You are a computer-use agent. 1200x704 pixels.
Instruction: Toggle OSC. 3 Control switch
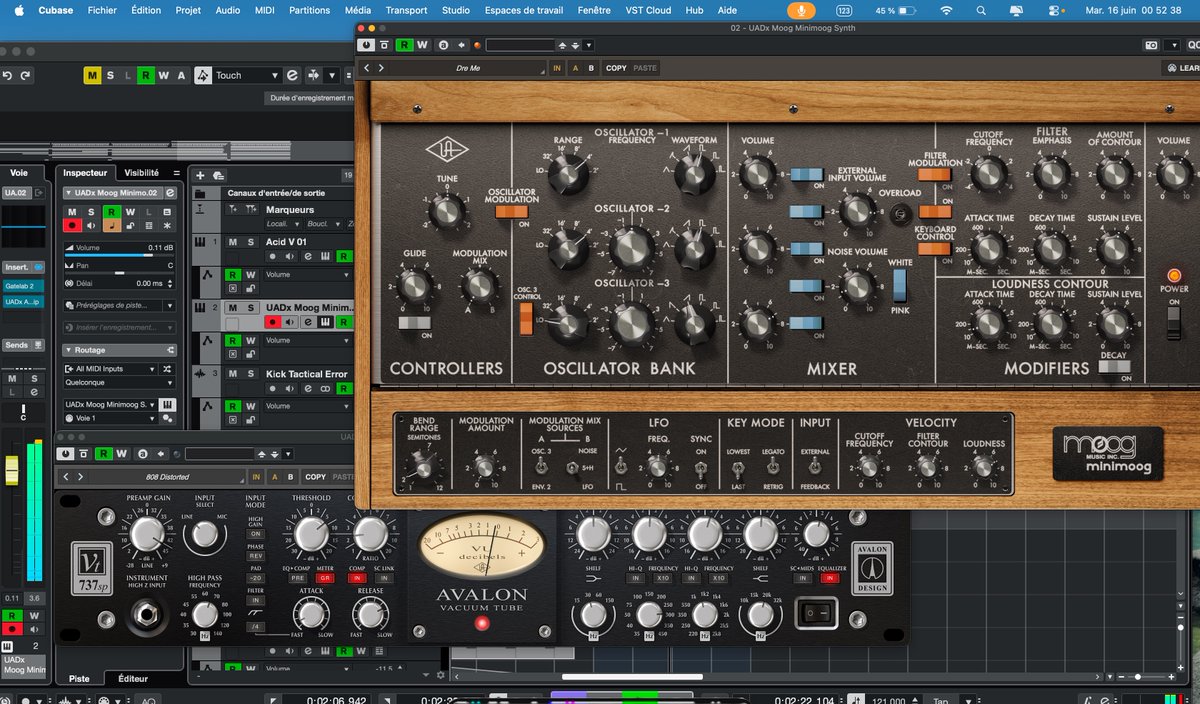pyautogui.click(x=526, y=317)
